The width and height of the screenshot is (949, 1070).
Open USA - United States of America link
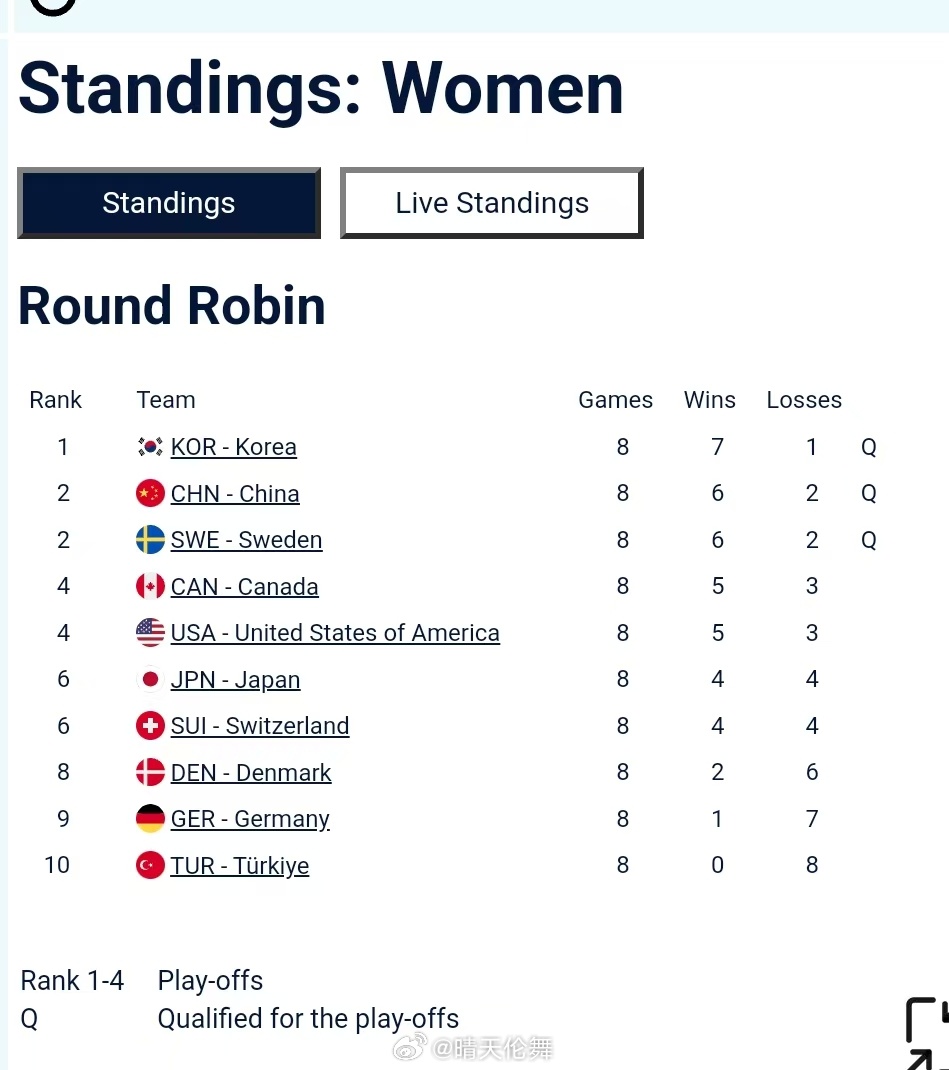pos(335,633)
